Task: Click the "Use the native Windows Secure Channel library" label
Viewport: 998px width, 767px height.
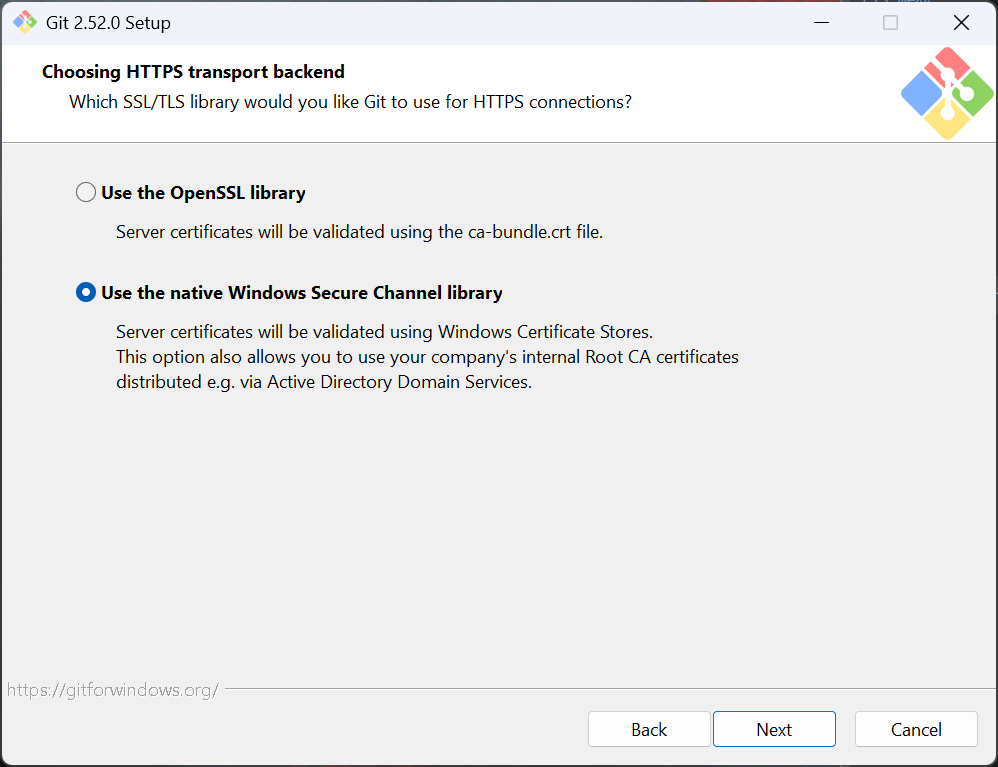Action: point(301,293)
